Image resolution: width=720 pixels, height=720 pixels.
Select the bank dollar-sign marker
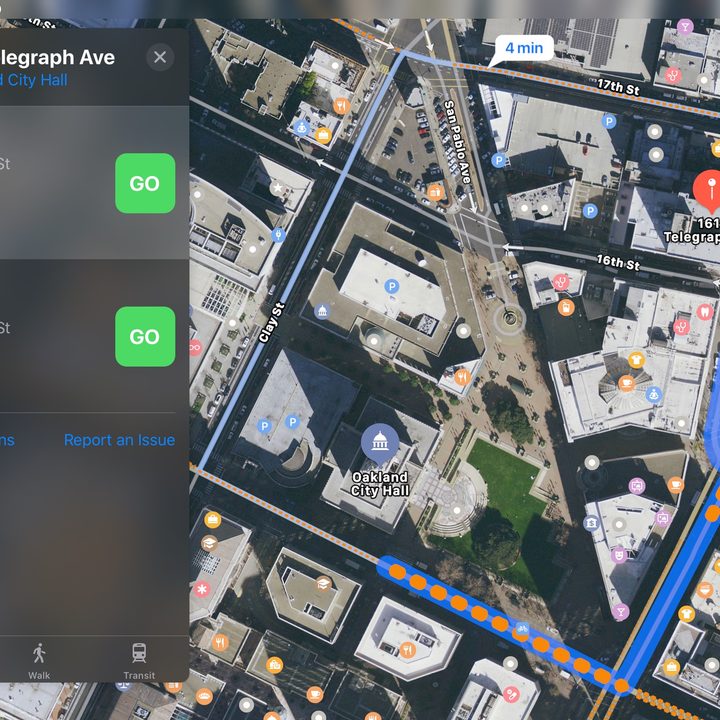tap(591, 523)
